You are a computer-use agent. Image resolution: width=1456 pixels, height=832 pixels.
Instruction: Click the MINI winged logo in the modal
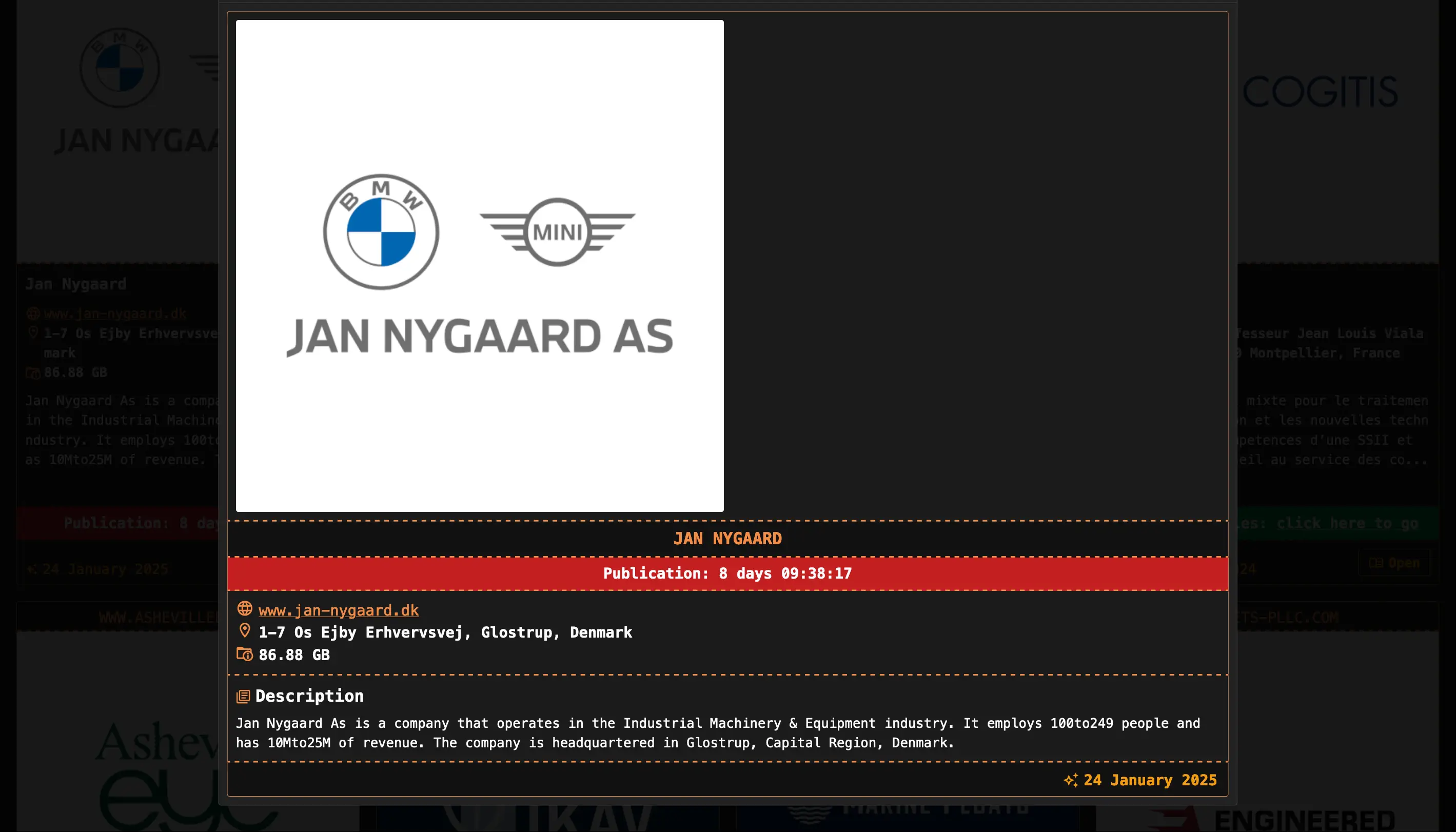click(x=557, y=232)
